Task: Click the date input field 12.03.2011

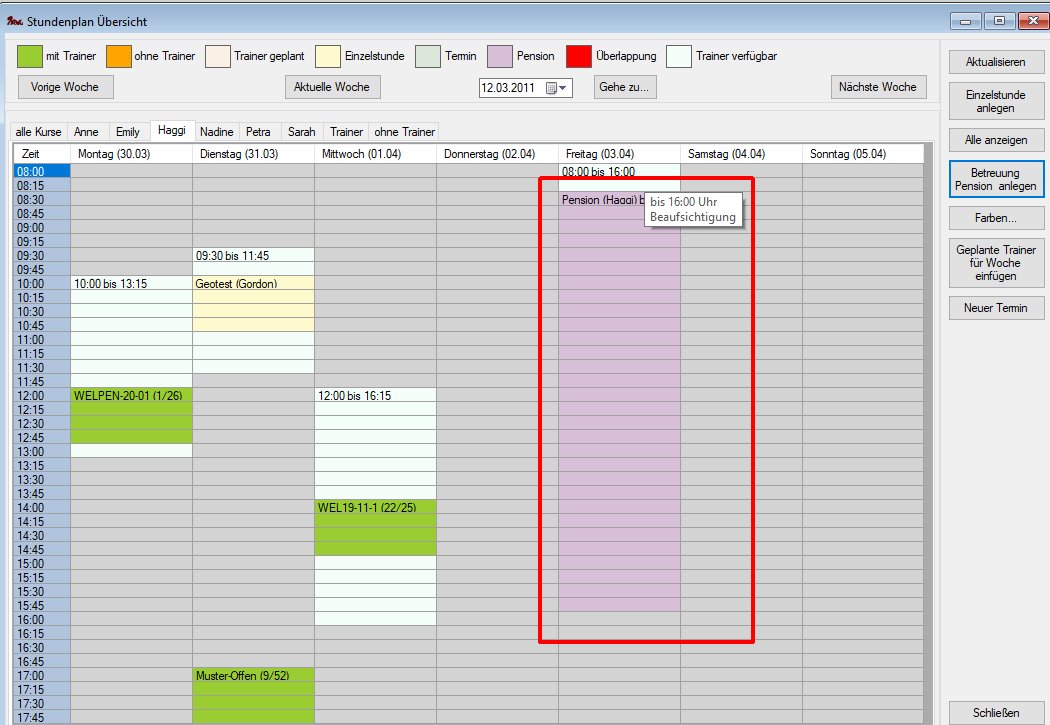Action: 510,88
